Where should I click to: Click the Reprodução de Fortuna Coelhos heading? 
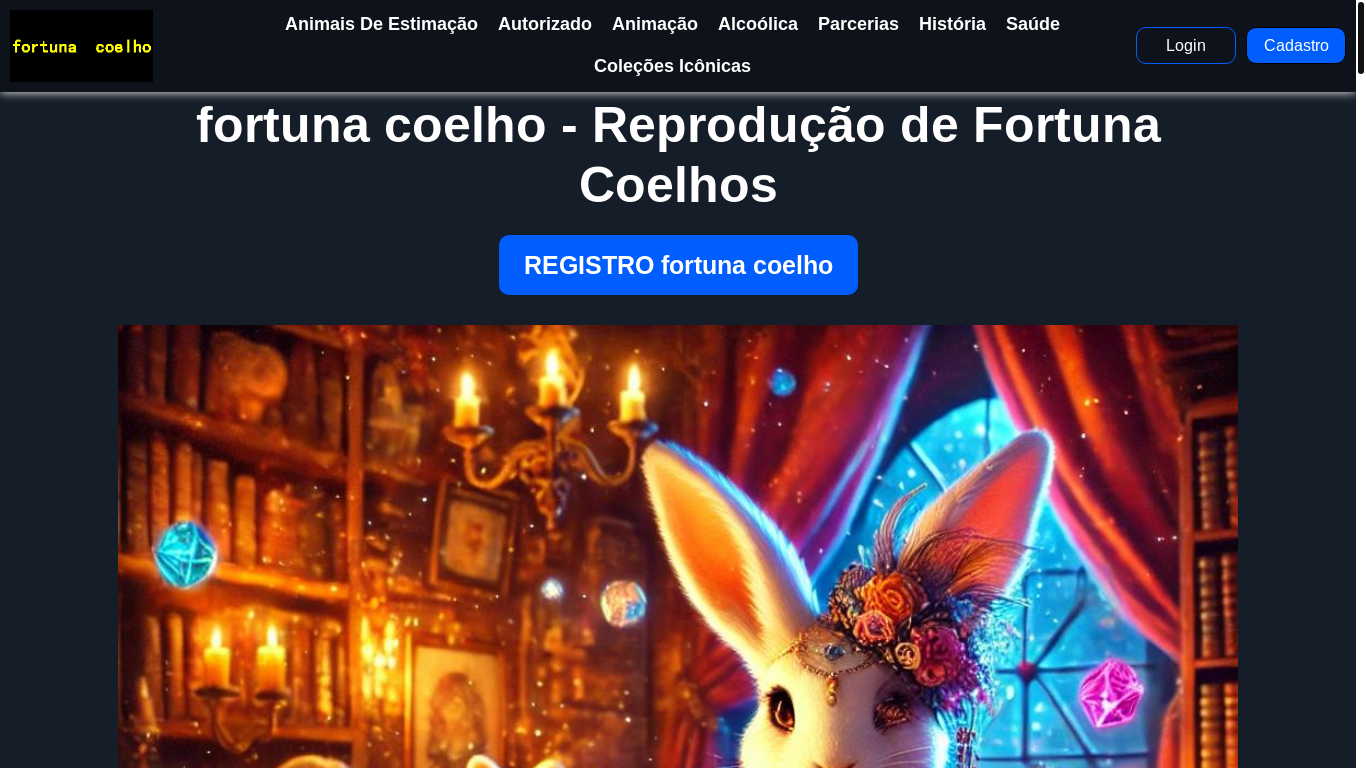(678, 155)
